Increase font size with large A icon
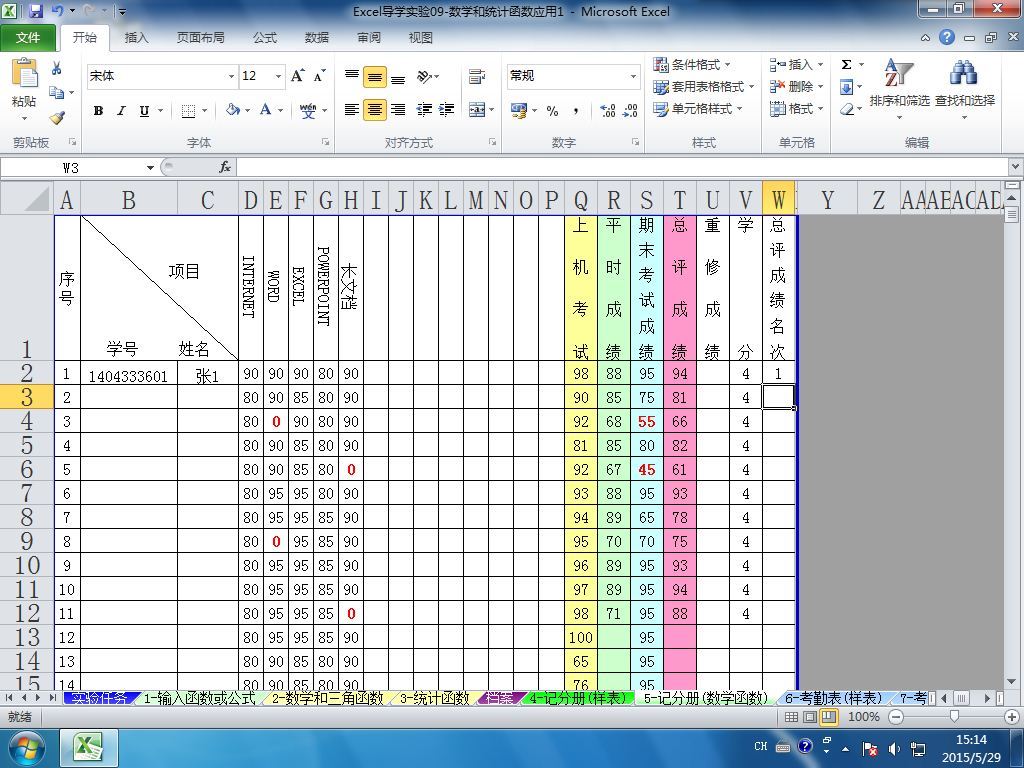 coord(297,76)
